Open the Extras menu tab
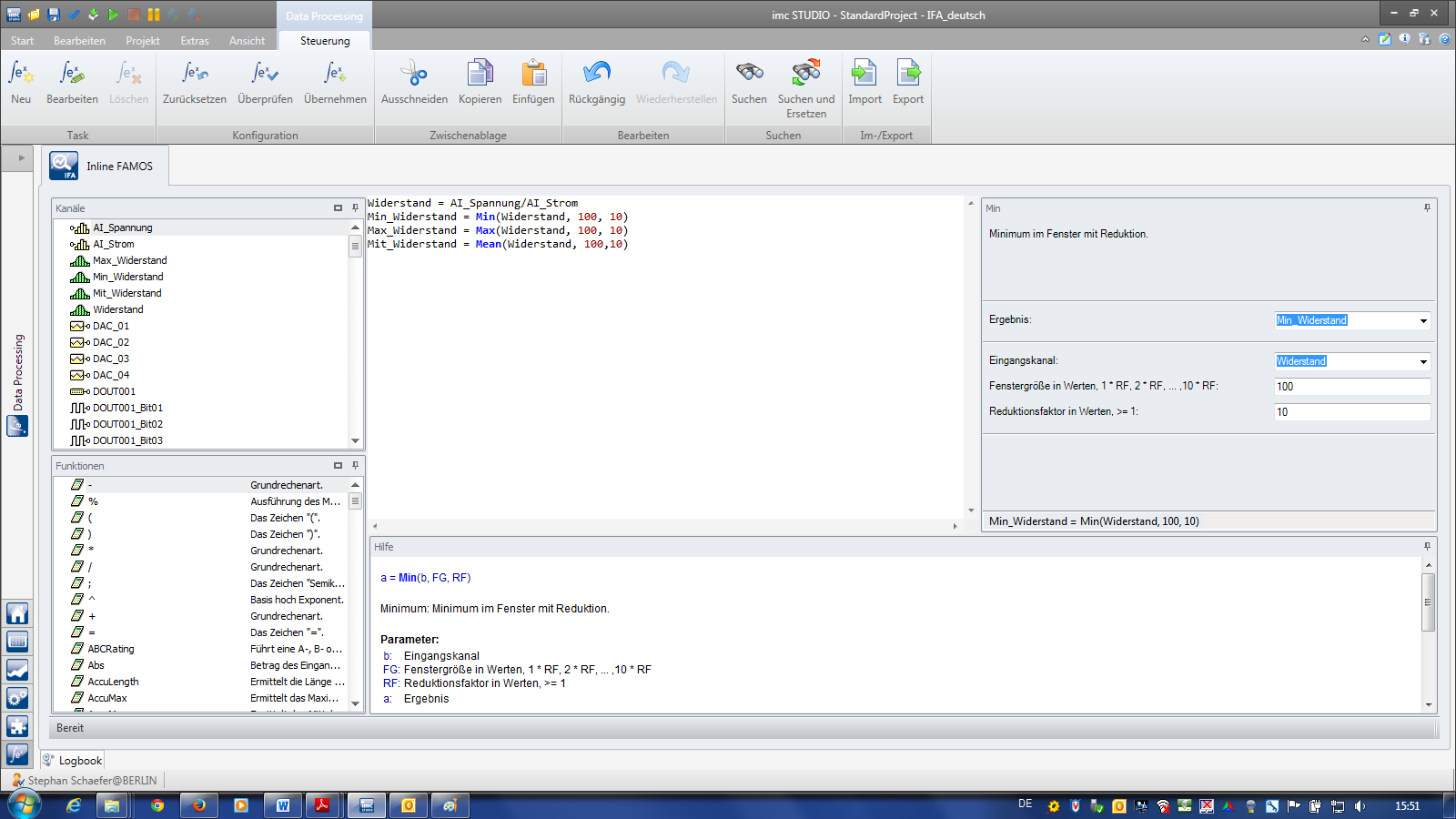 click(x=194, y=41)
